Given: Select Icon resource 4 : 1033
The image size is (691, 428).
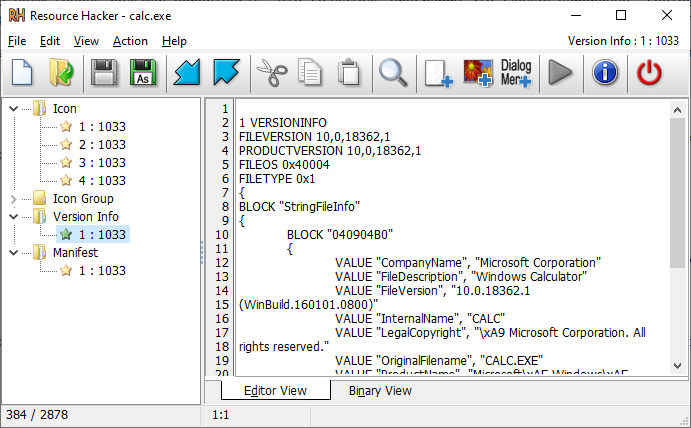Looking at the screenshot, I should (102, 181).
